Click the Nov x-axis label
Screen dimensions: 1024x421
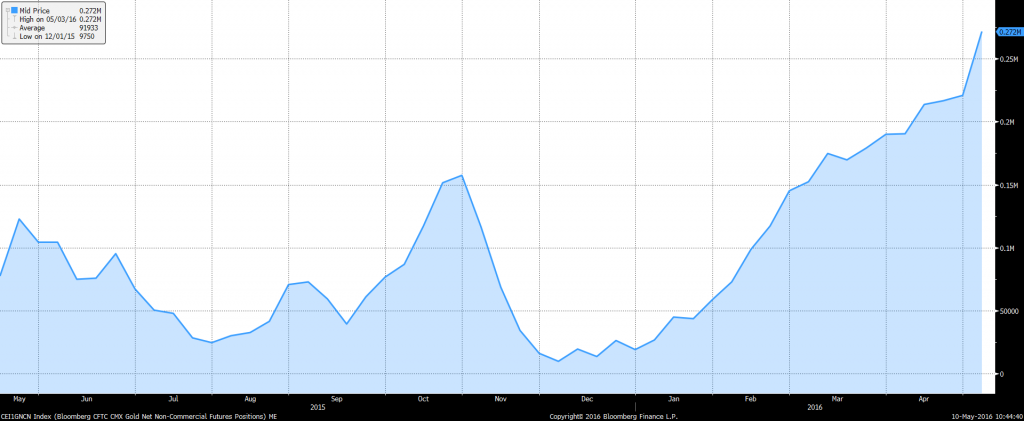click(501, 398)
